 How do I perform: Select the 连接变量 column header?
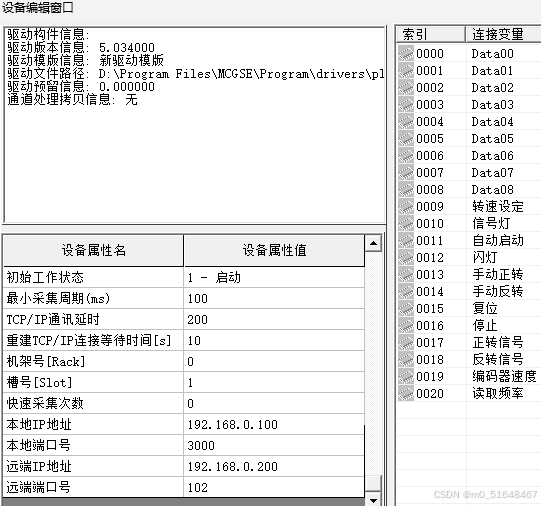click(503, 34)
